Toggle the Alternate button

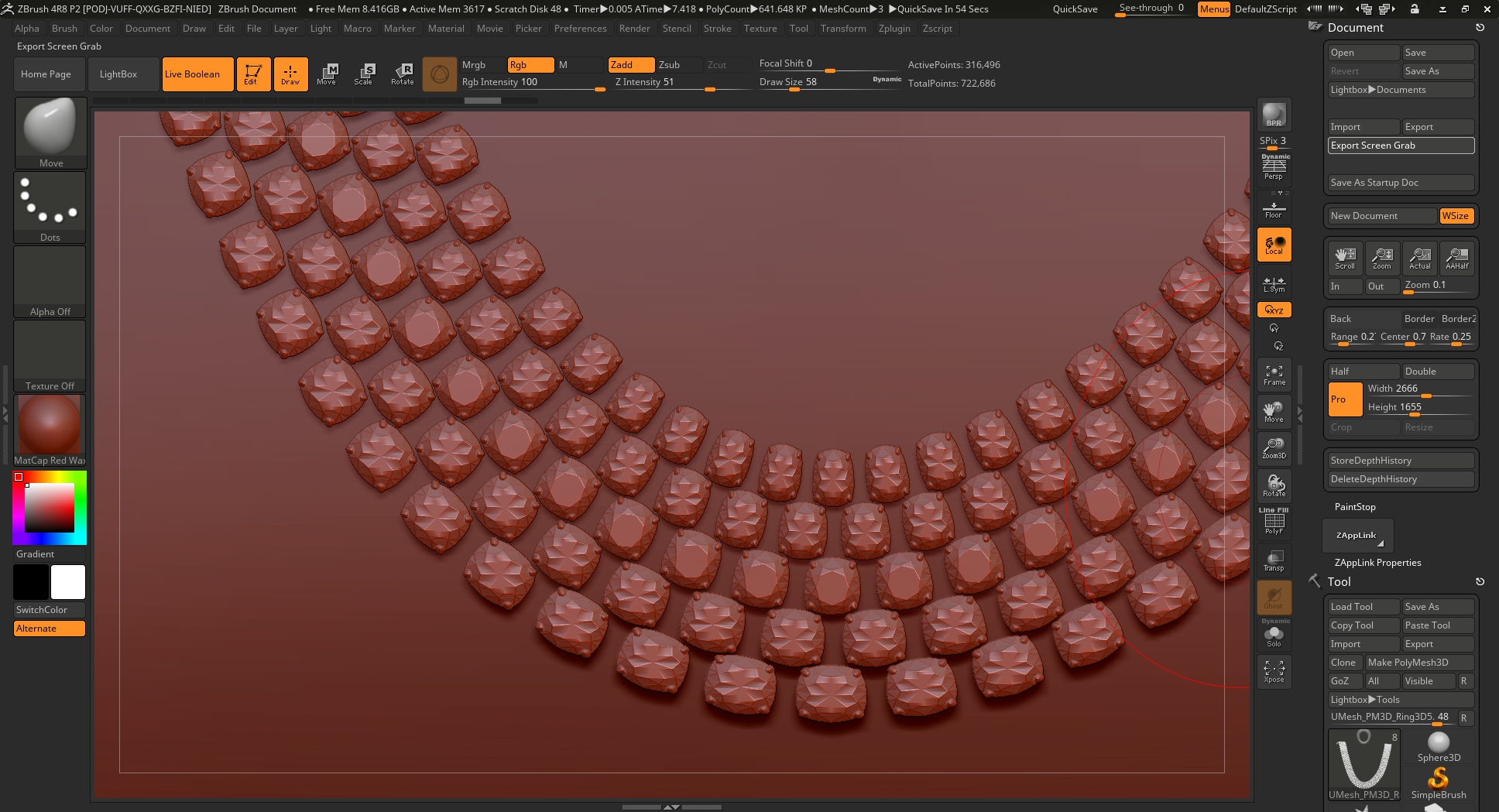[50, 629]
